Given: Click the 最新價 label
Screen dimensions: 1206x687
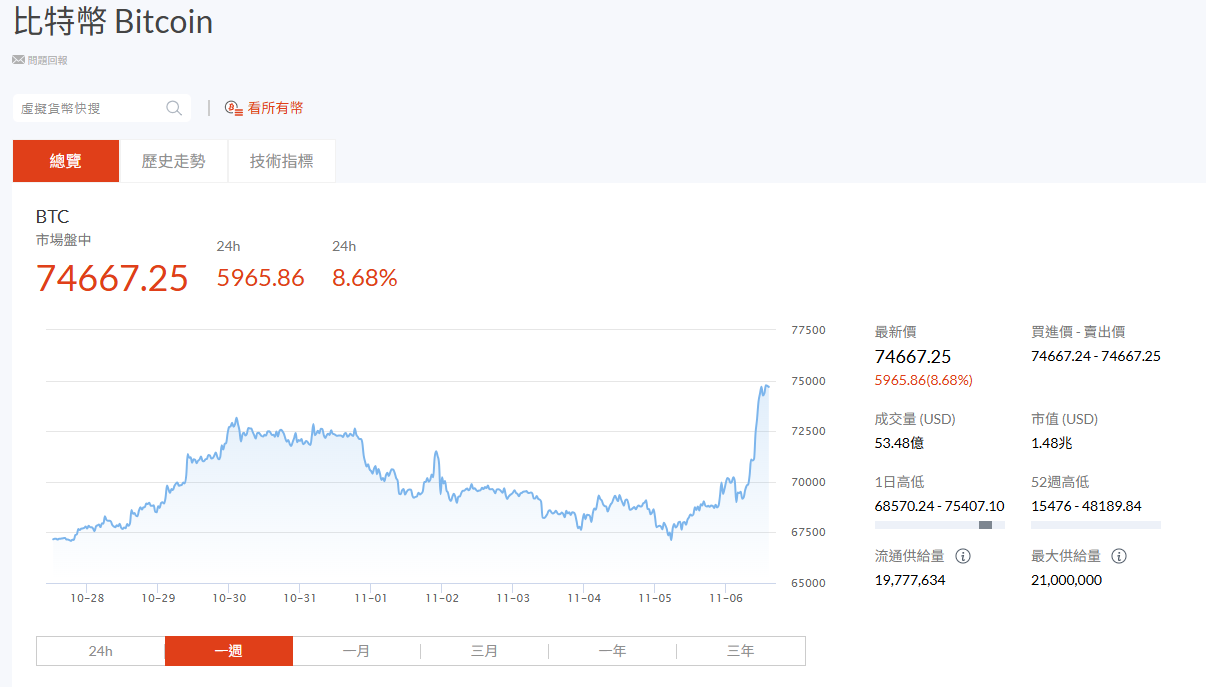Looking at the screenshot, I should [896, 332].
